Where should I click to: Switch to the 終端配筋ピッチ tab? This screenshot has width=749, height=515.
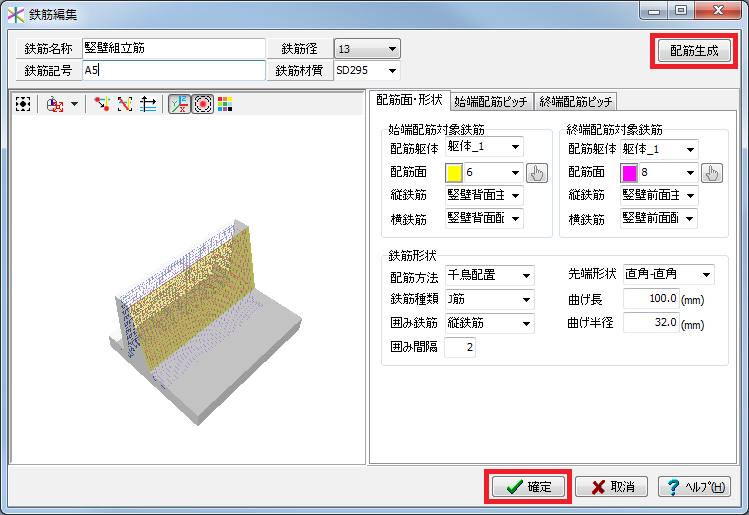click(x=576, y=101)
